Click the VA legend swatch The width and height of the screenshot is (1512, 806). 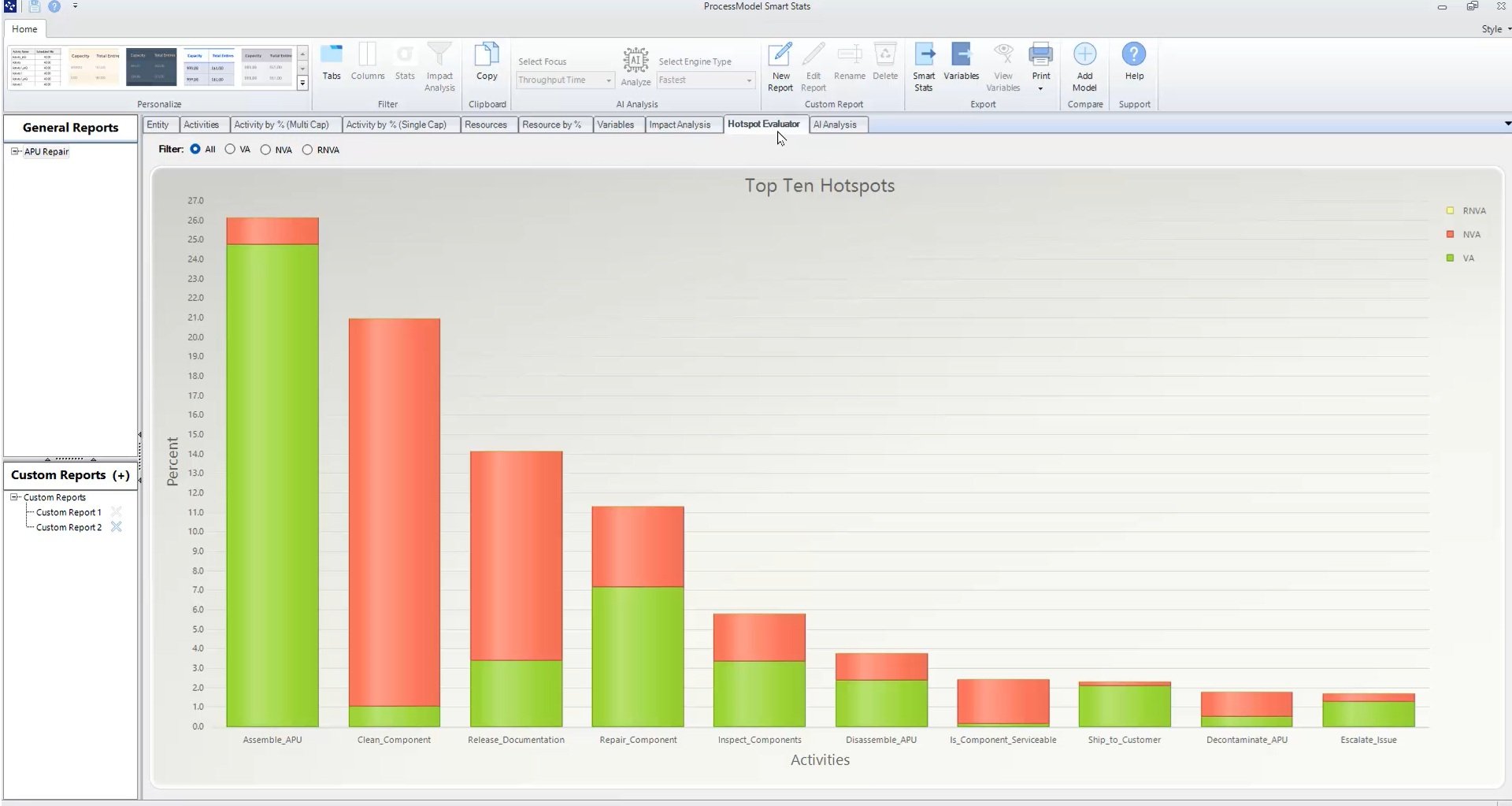coord(1450,258)
